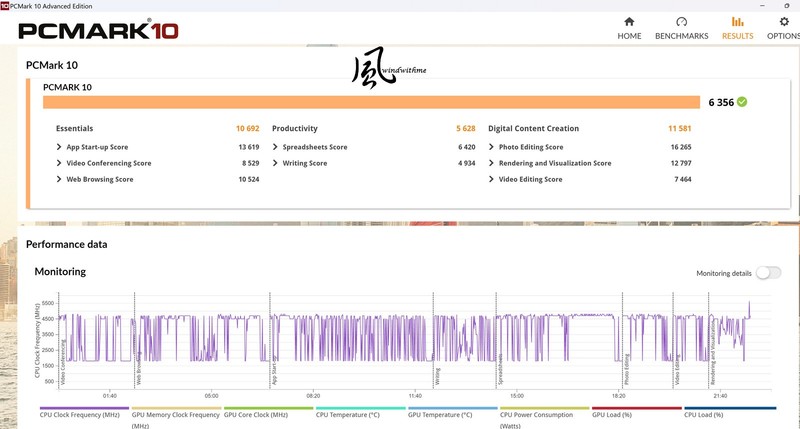Expand Rendering and Visualization Score row

(492, 163)
